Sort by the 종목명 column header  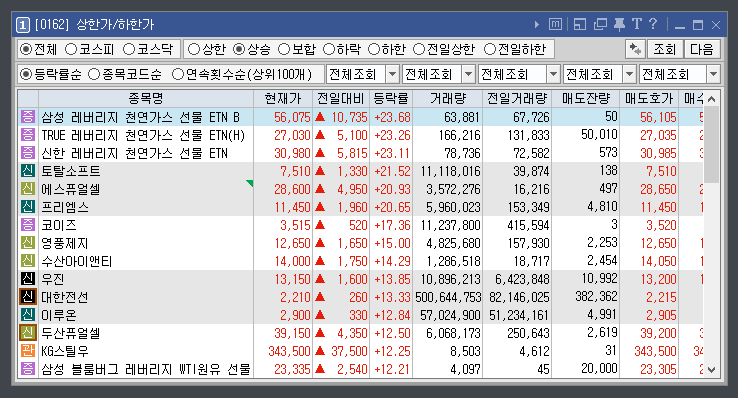pos(146,98)
